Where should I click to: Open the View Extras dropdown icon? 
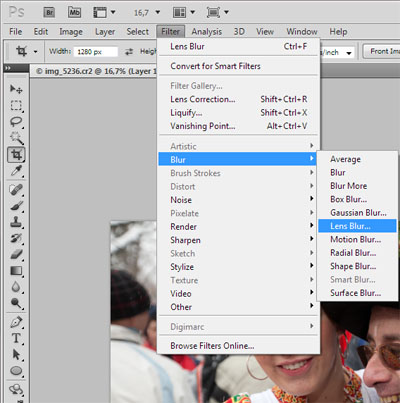pos(104,12)
